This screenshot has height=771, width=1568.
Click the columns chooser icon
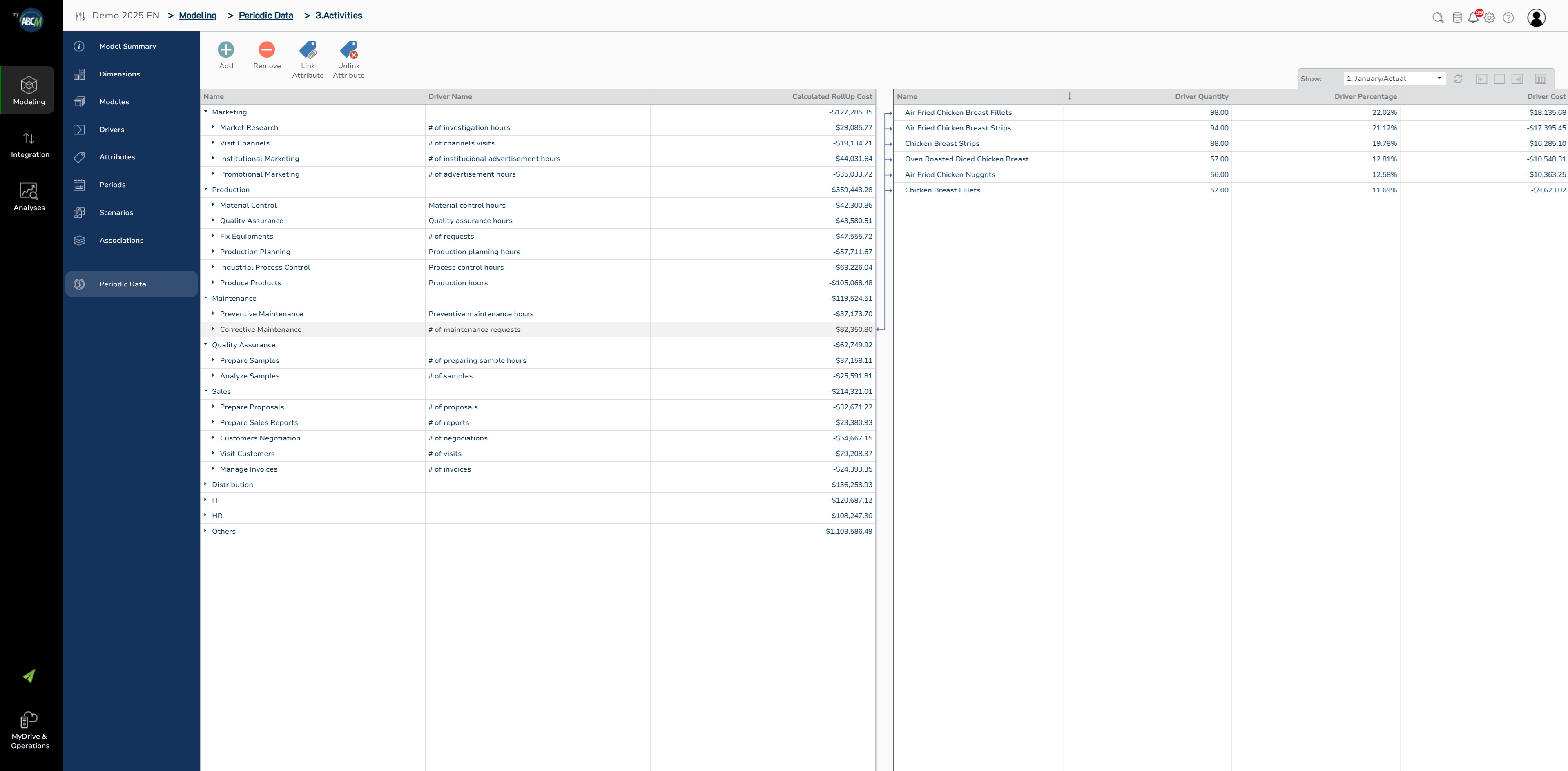(x=1541, y=78)
